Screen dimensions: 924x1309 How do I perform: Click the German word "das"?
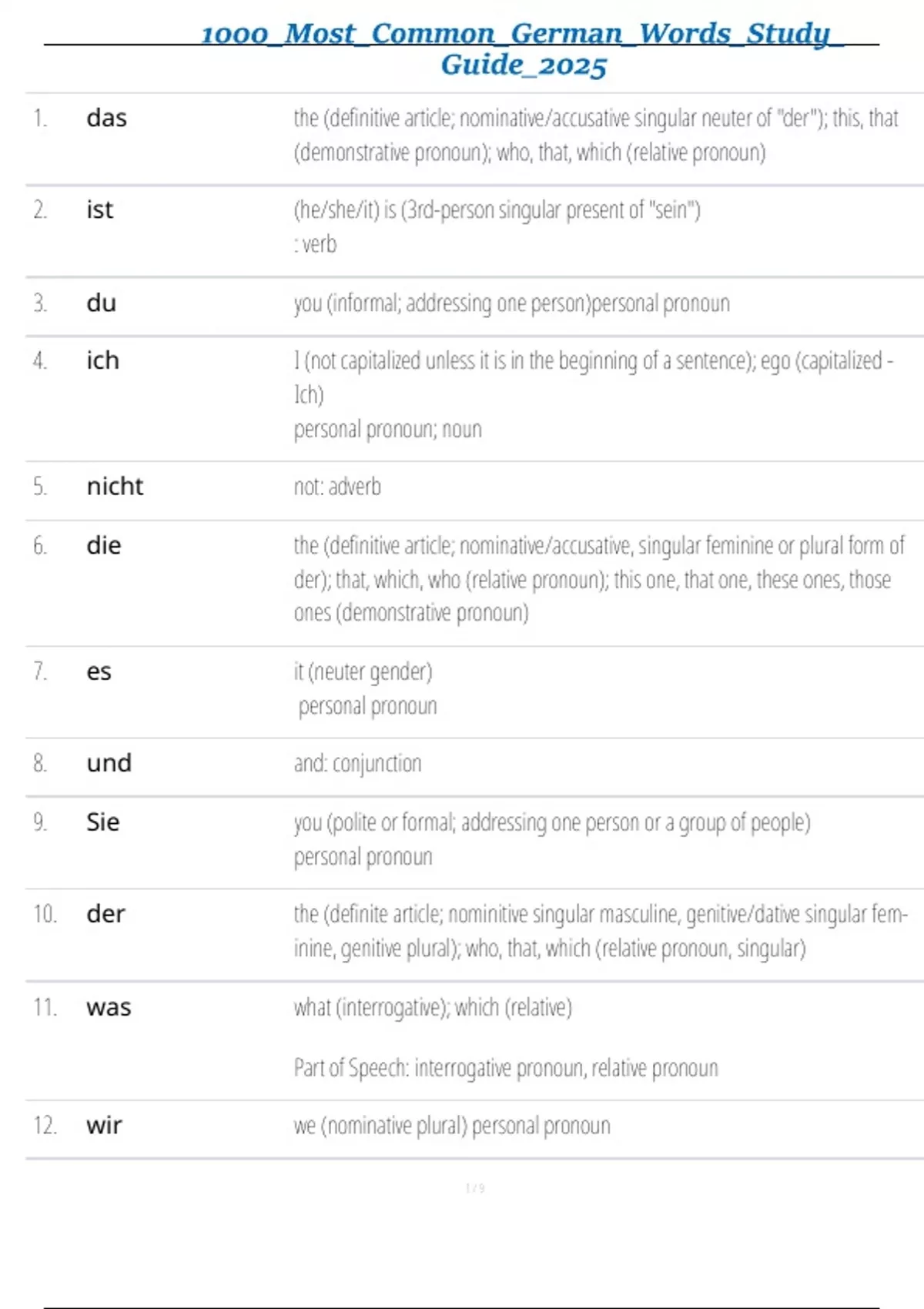click(106, 118)
